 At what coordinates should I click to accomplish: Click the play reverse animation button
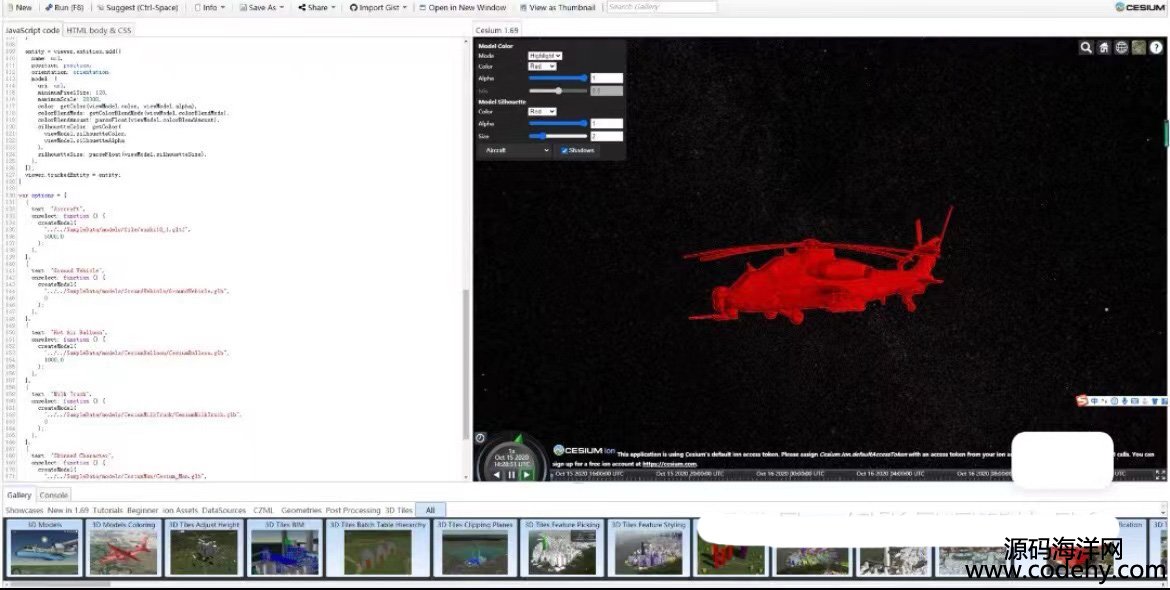tap(497, 474)
